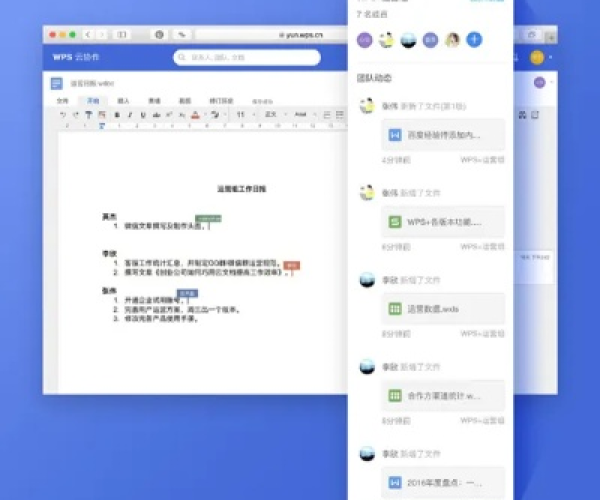Toggle the browser sidebar button

(122, 35)
